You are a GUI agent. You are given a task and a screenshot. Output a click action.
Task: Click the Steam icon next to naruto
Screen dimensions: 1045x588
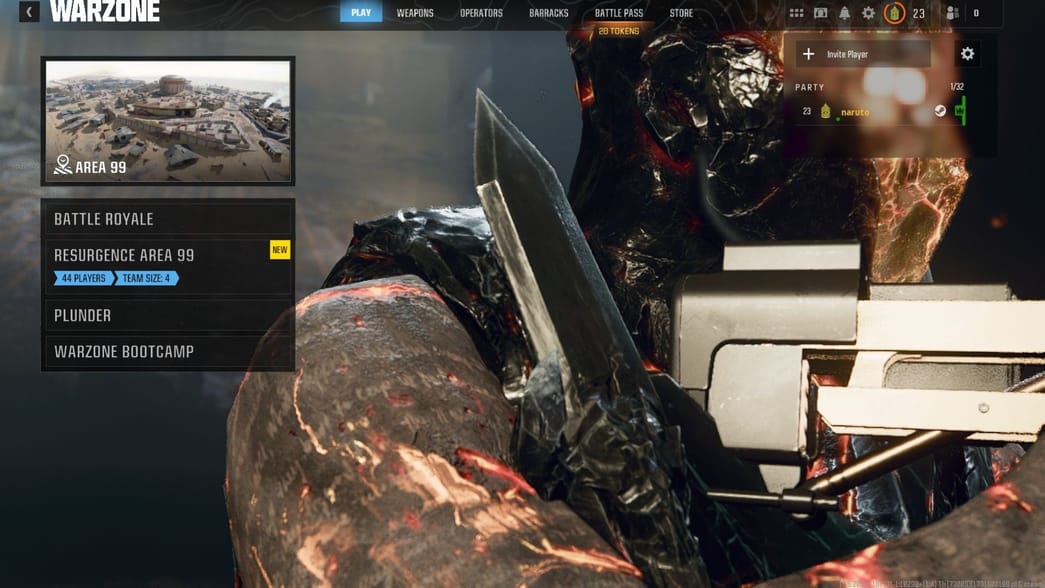pyautogui.click(x=940, y=112)
